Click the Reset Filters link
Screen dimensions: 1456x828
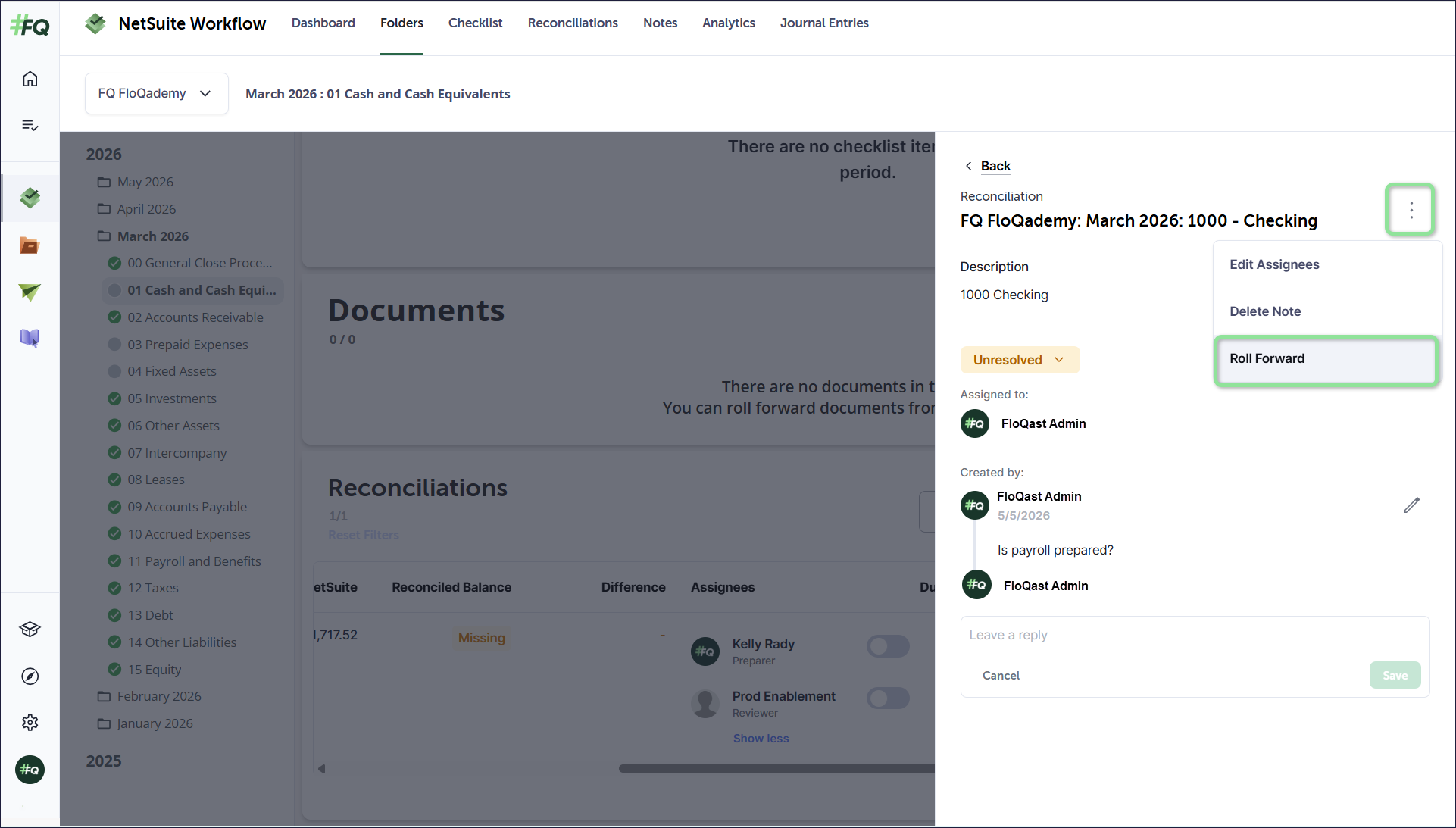[x=364, y=535]
